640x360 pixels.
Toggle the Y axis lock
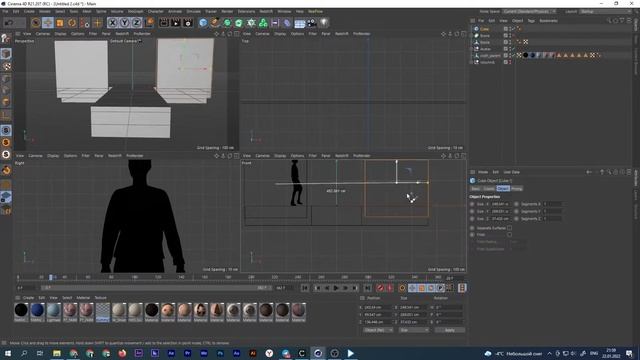click(124, 23)
